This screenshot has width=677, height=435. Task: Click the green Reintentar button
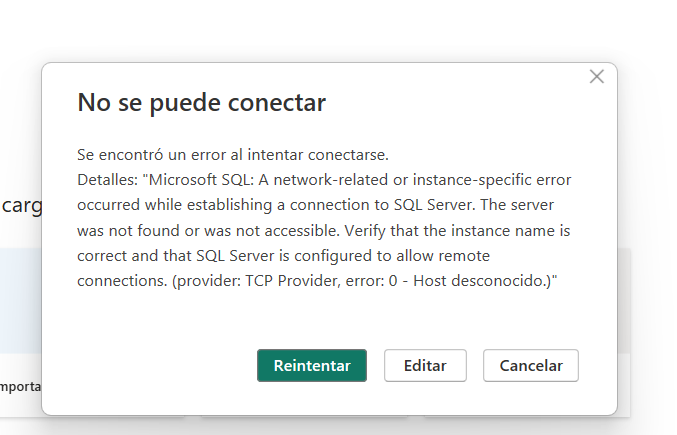[312, 365]
